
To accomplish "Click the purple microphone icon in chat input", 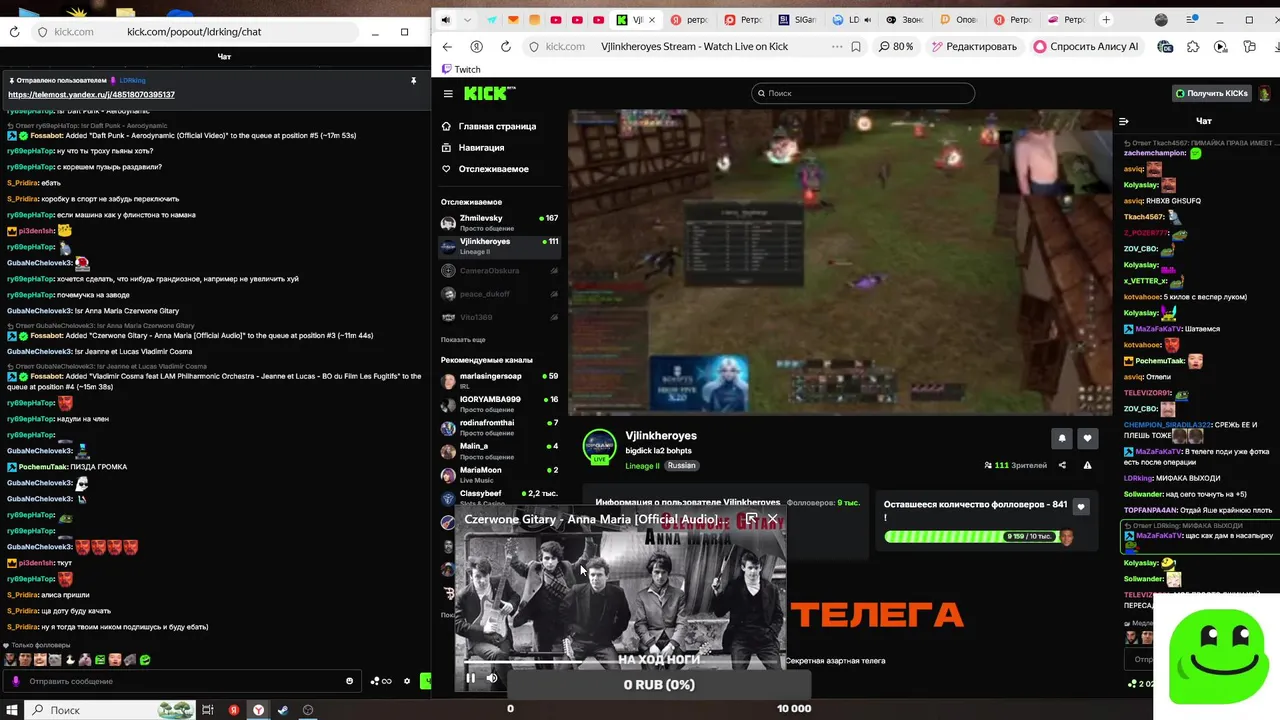I will click(15, 681).
